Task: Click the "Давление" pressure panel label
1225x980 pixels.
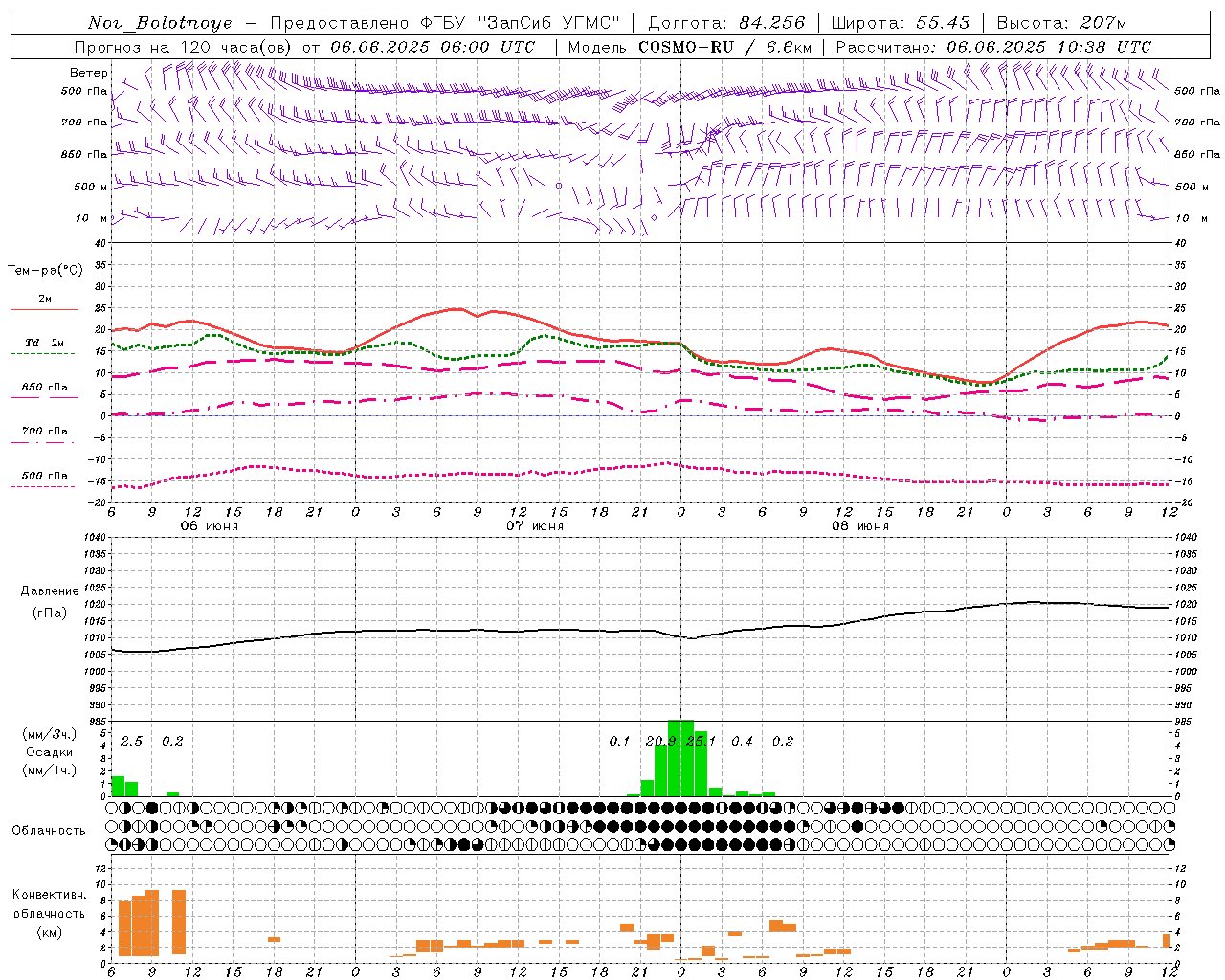Action: pos(50,591)
